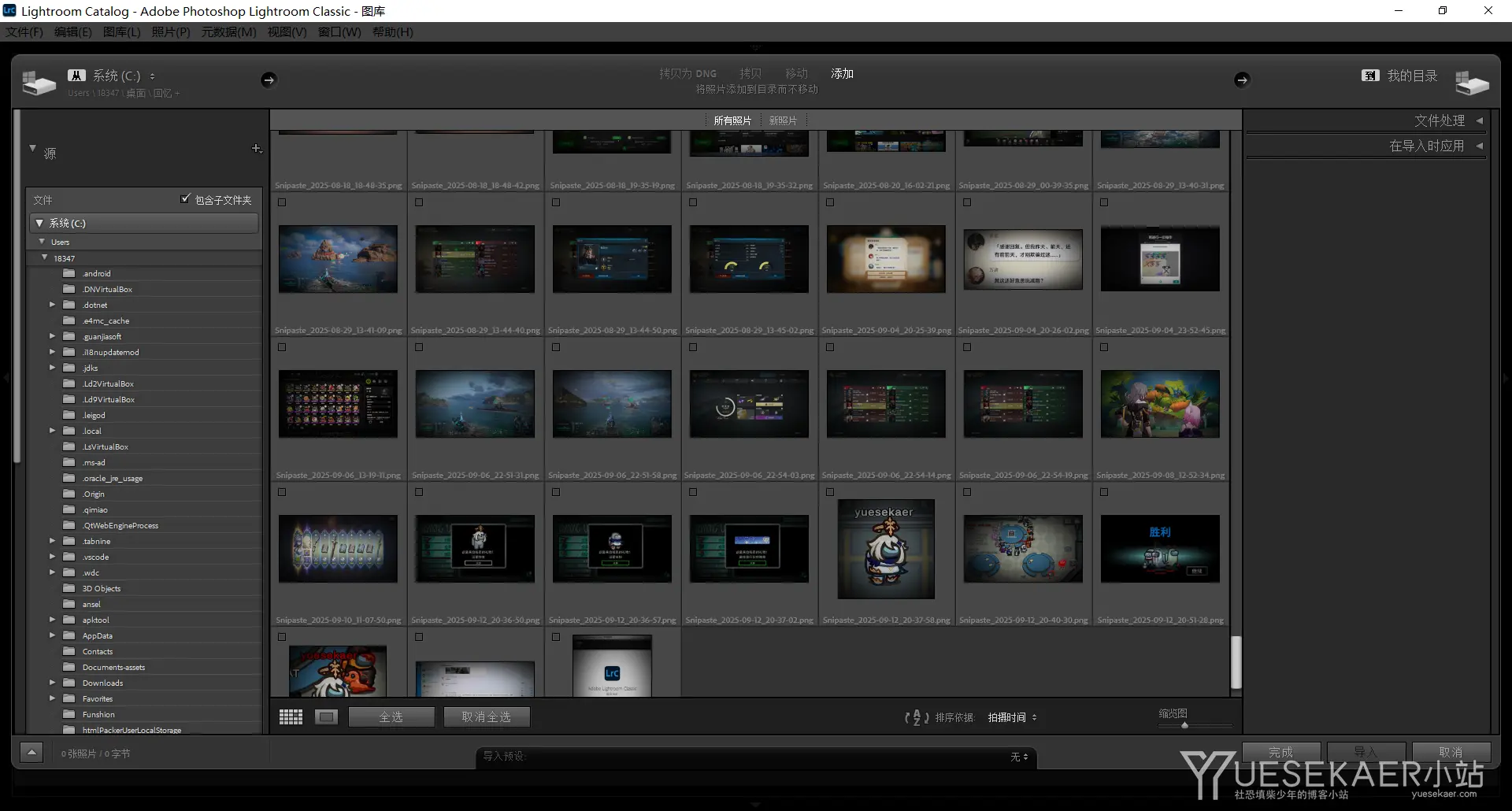Open the 编辑(E) menu

click(x=72, y=32)
